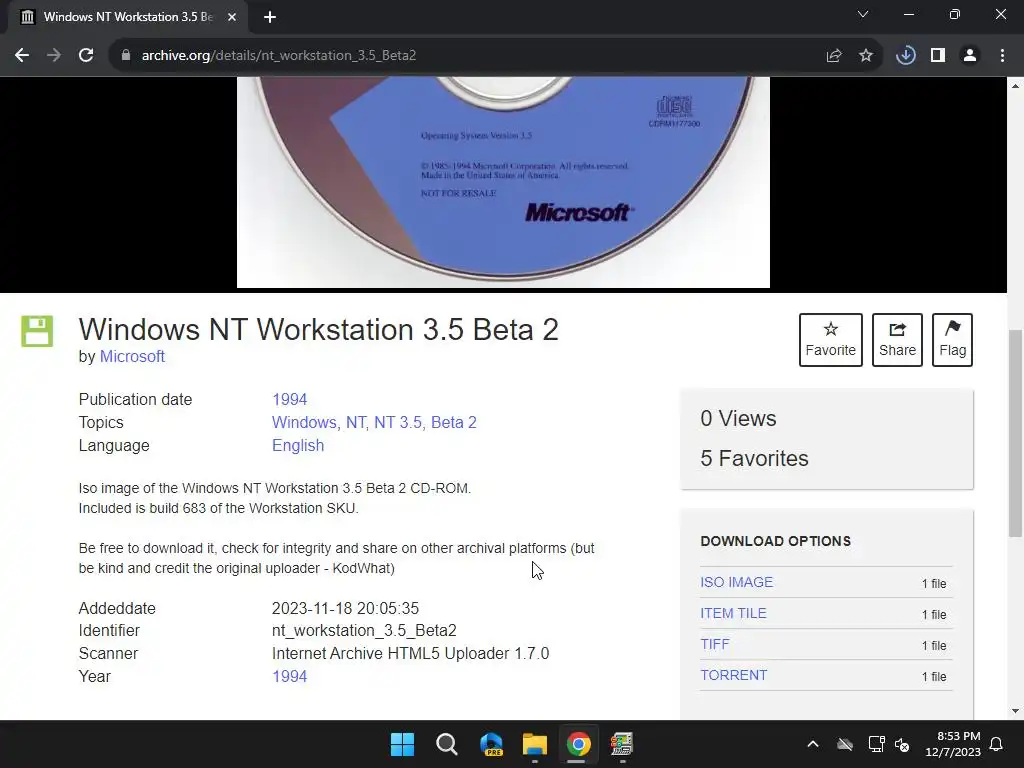Flag this archive item
1024x768 pixels.
pos(952,340)
